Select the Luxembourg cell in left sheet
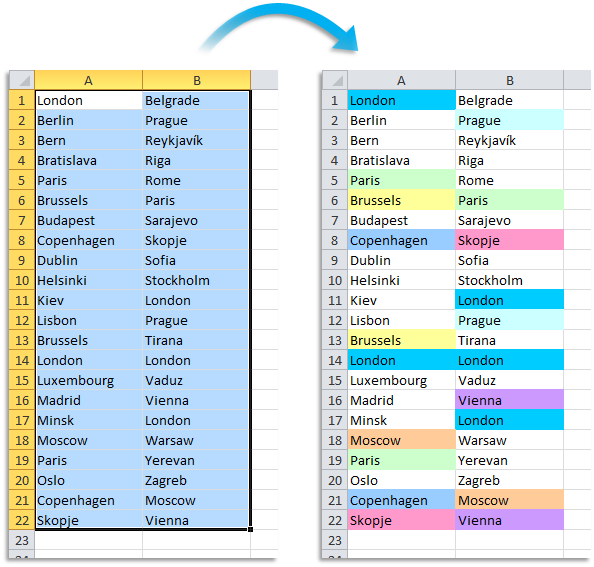 pyautogui.click(x=88, y=381)
